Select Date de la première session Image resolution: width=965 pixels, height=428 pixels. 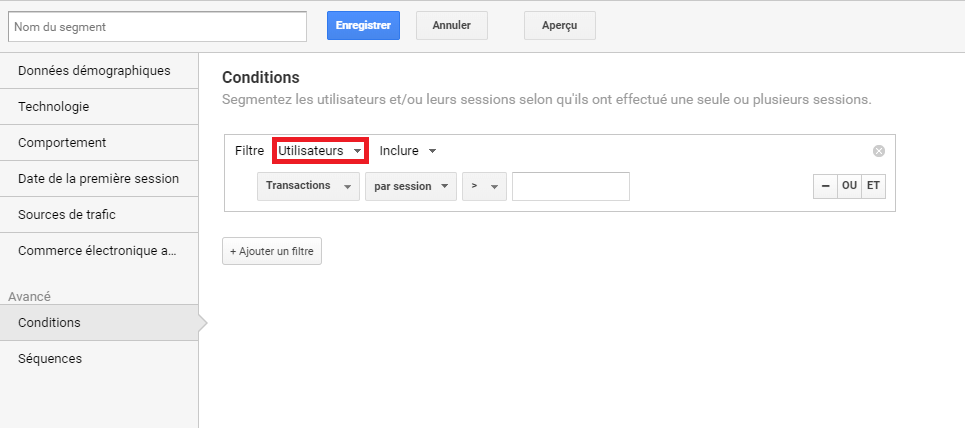point(99,179)
